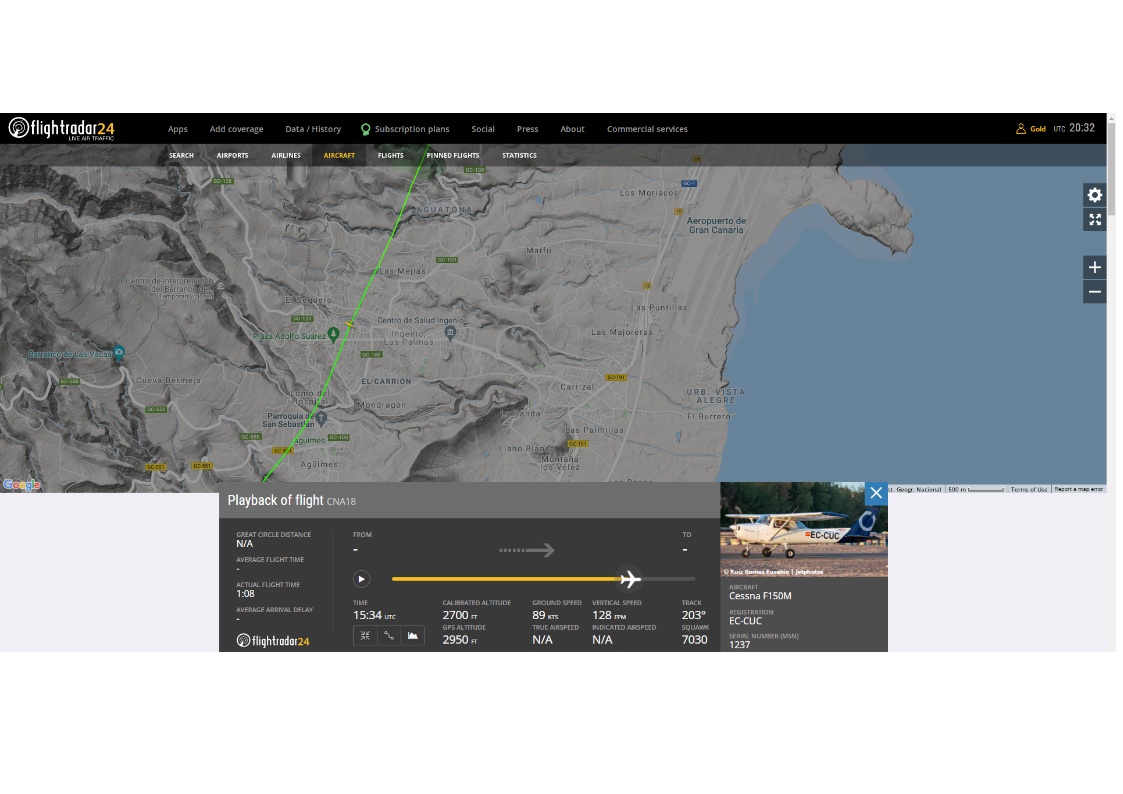The image size is (1123, 794).
Task: Click the route line icon in playback panel
Action: [389, 635]
